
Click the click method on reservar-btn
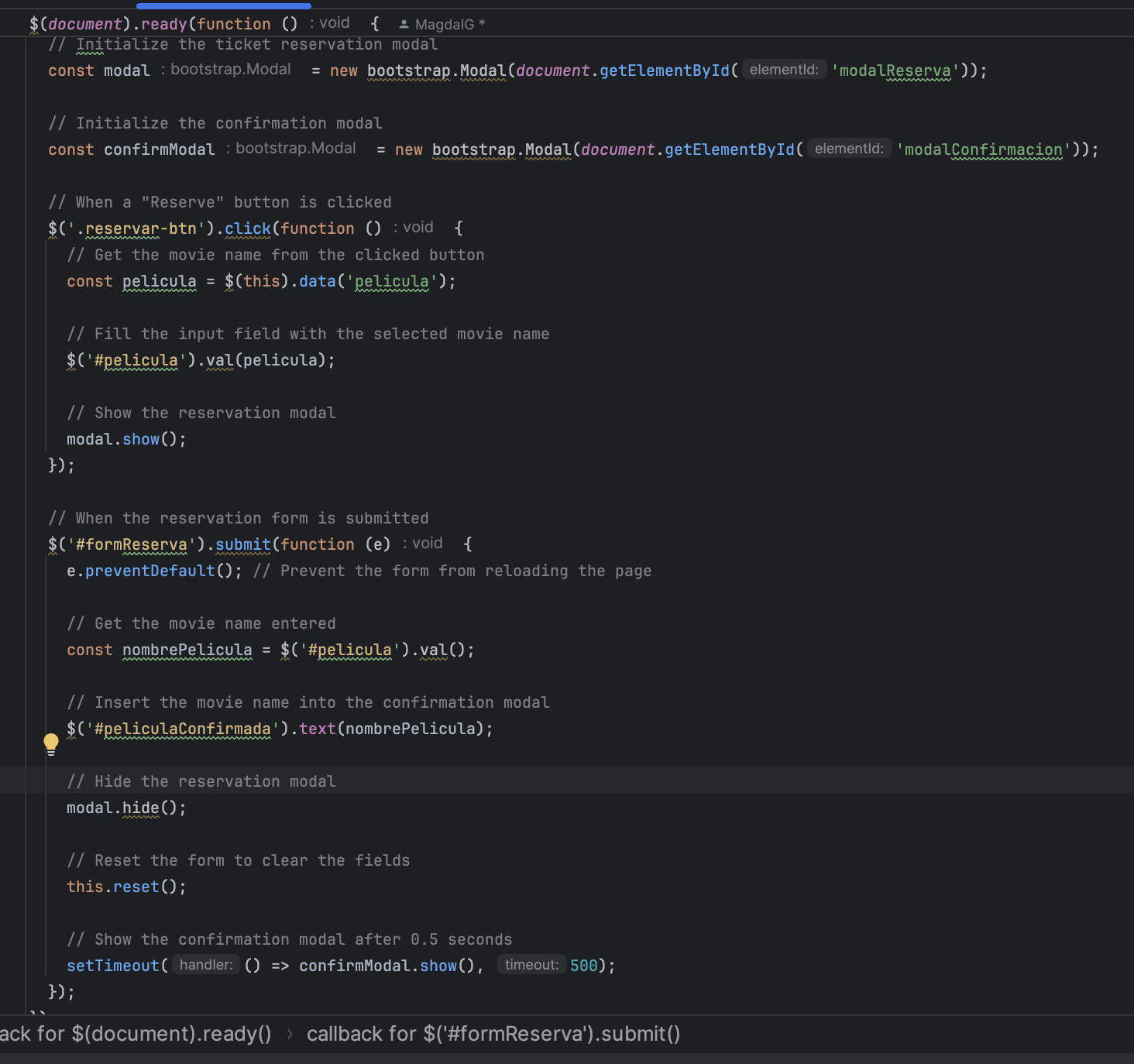pos(248,228)
